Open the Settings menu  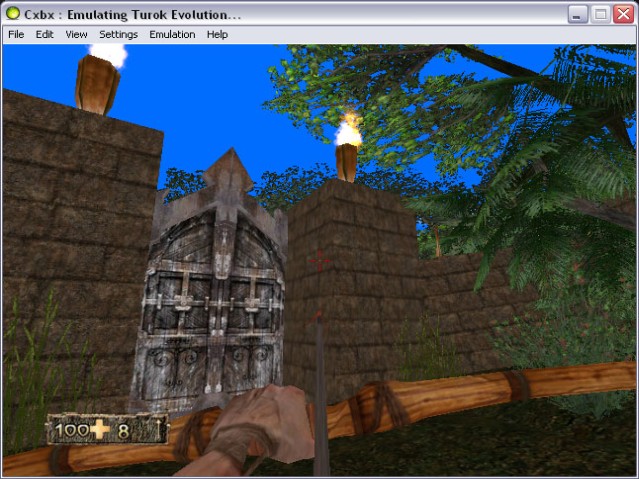[x=118, y=34]
